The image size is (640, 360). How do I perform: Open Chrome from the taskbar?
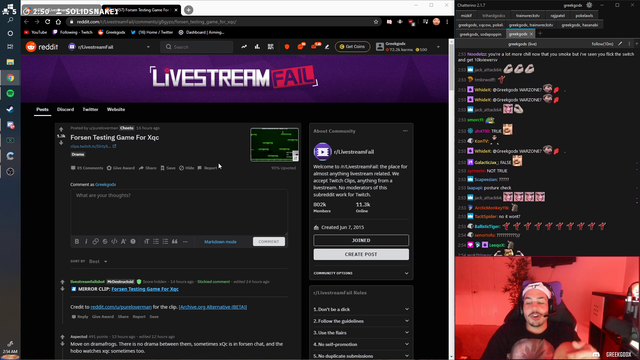click(10, 78)
